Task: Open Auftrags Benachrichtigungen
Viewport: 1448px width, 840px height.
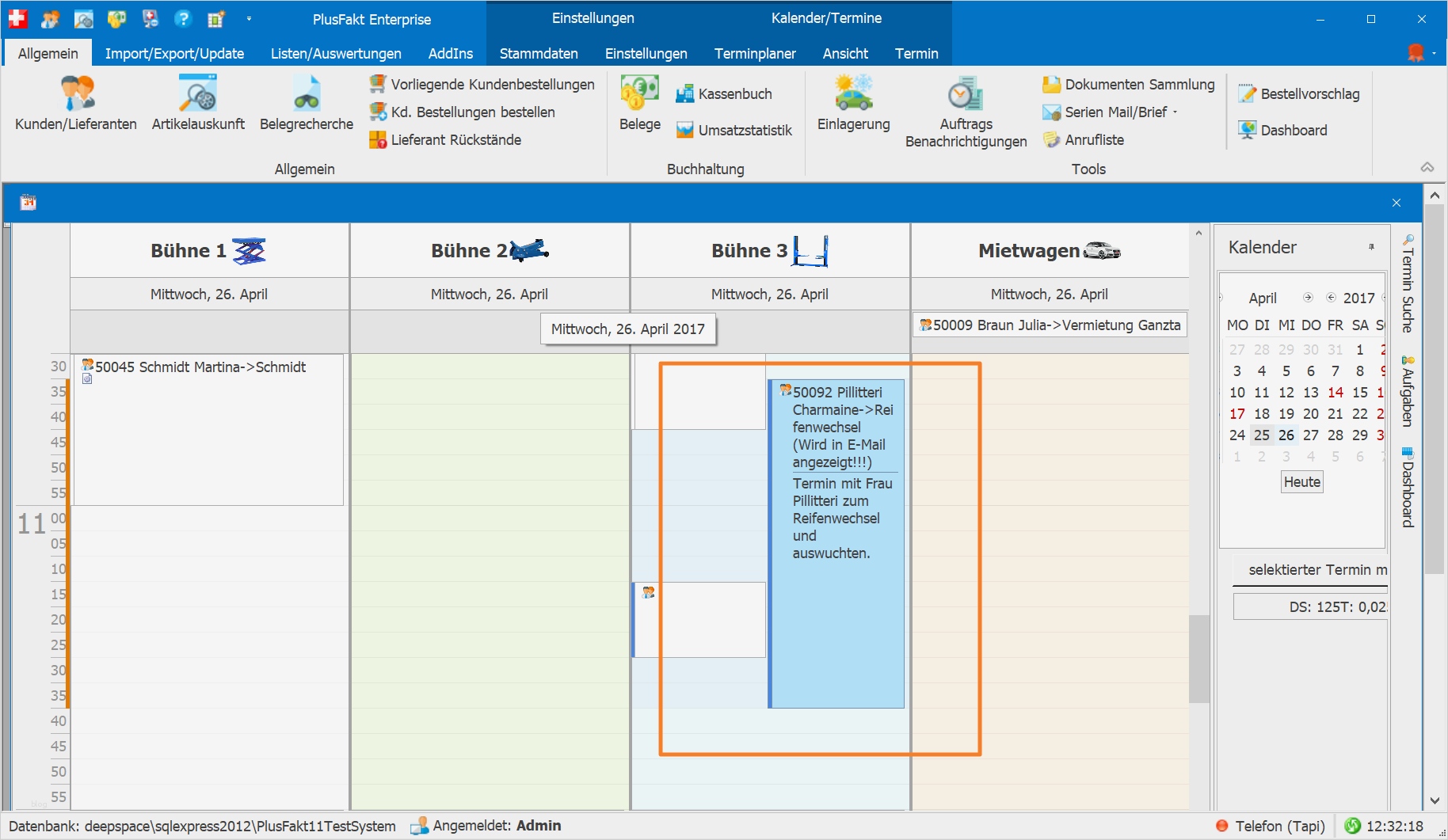Action: [966, 112]
